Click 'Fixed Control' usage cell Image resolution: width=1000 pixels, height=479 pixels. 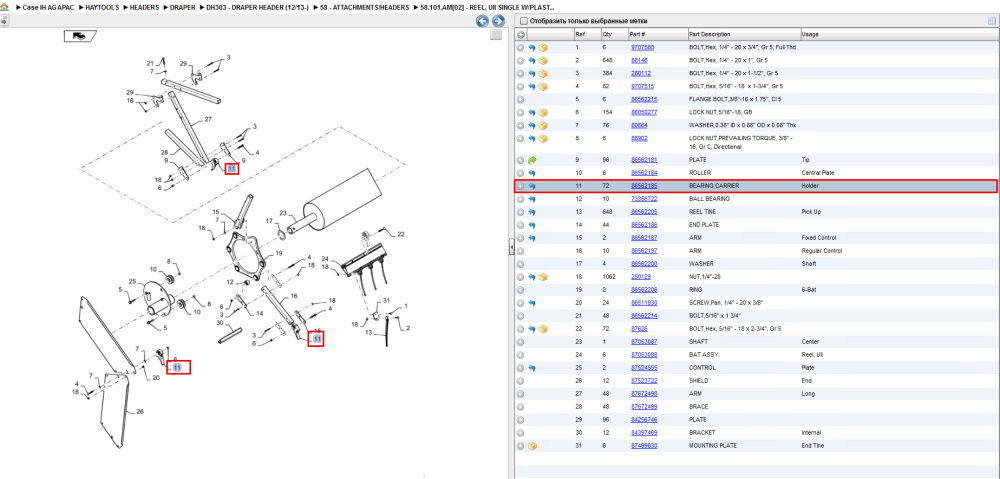[x=818, y=238]
